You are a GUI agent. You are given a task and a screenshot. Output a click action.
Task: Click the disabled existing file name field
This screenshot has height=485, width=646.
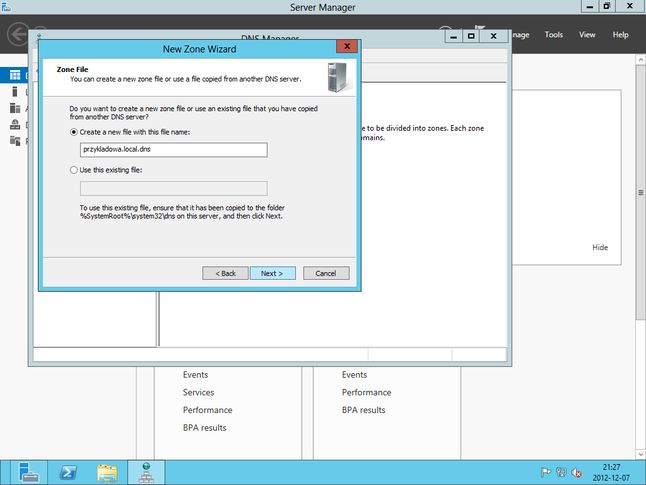point(173,188)
